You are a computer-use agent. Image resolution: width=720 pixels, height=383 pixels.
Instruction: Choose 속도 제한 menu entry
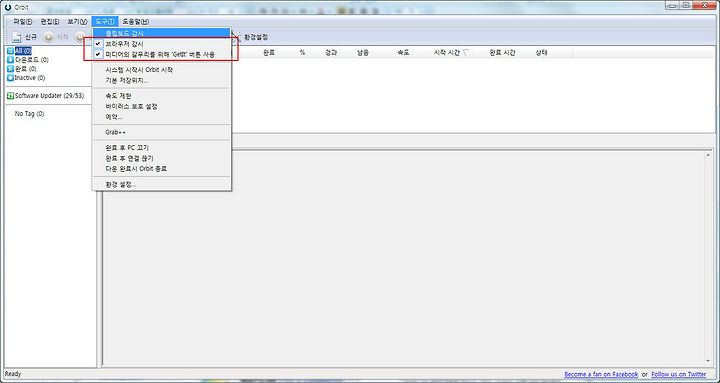162,96
